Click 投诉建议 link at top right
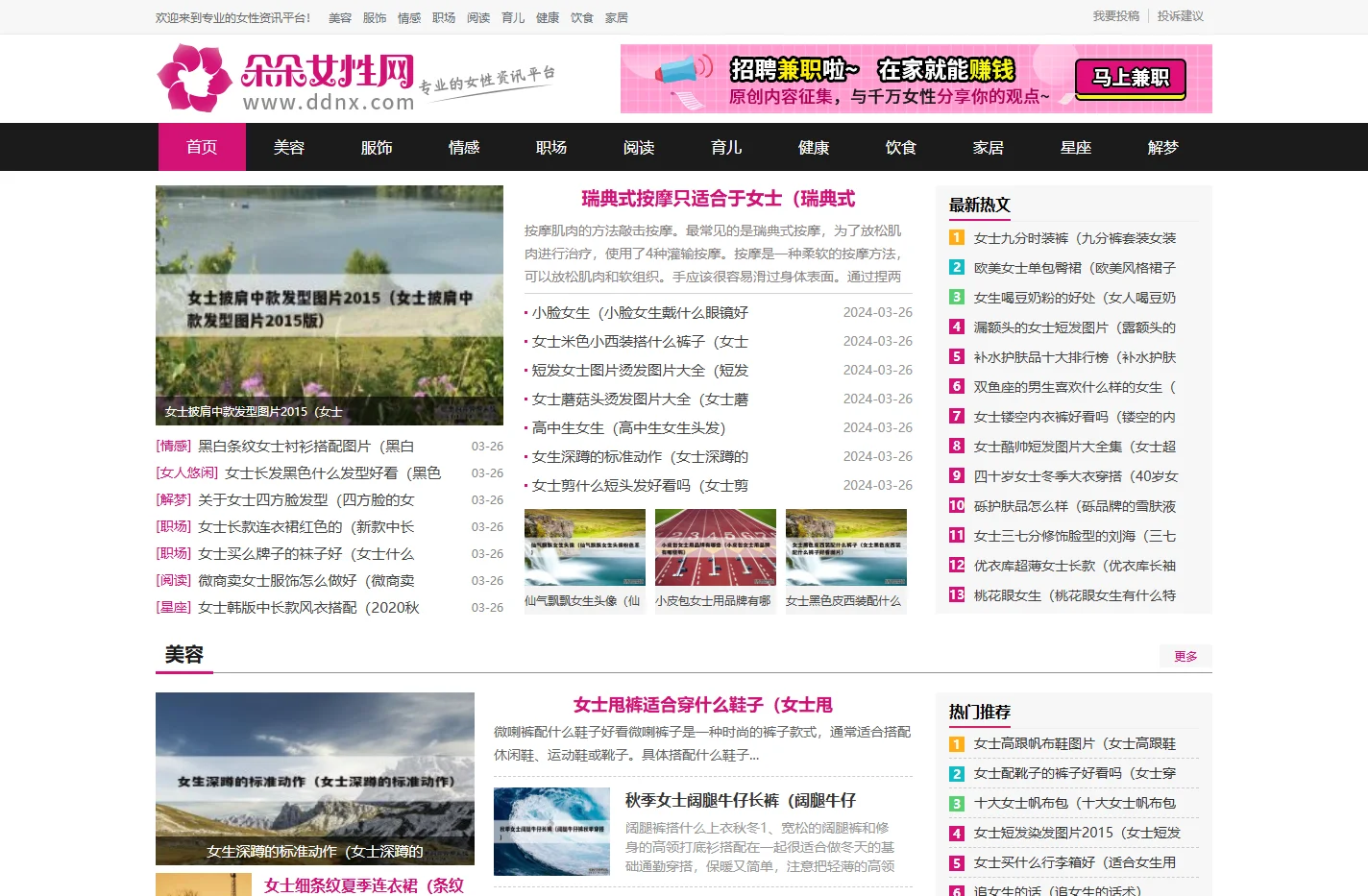This screenshot has width=1368, height=896. [1181, 16]
